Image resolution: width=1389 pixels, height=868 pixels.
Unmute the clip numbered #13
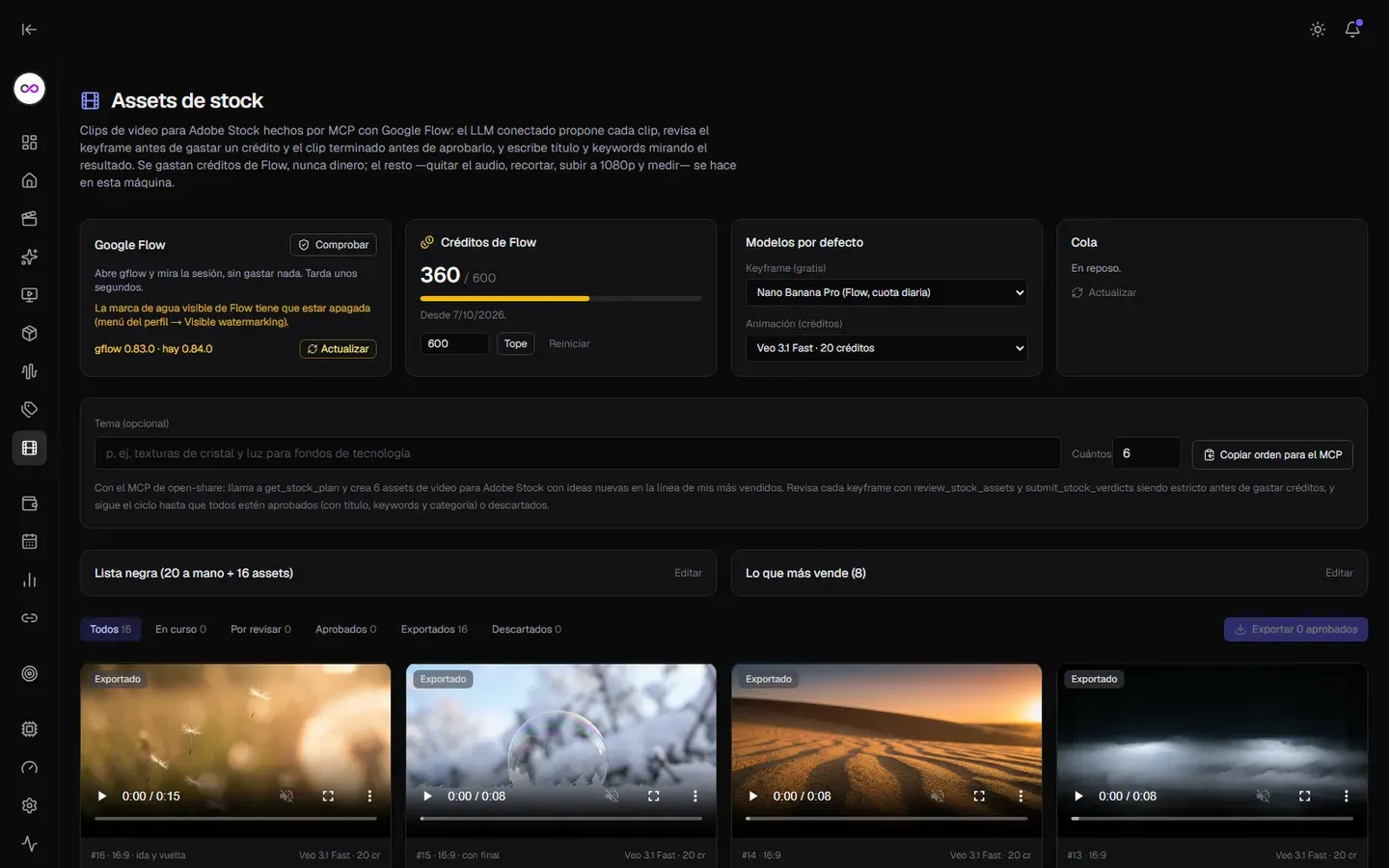[1263, 796]
